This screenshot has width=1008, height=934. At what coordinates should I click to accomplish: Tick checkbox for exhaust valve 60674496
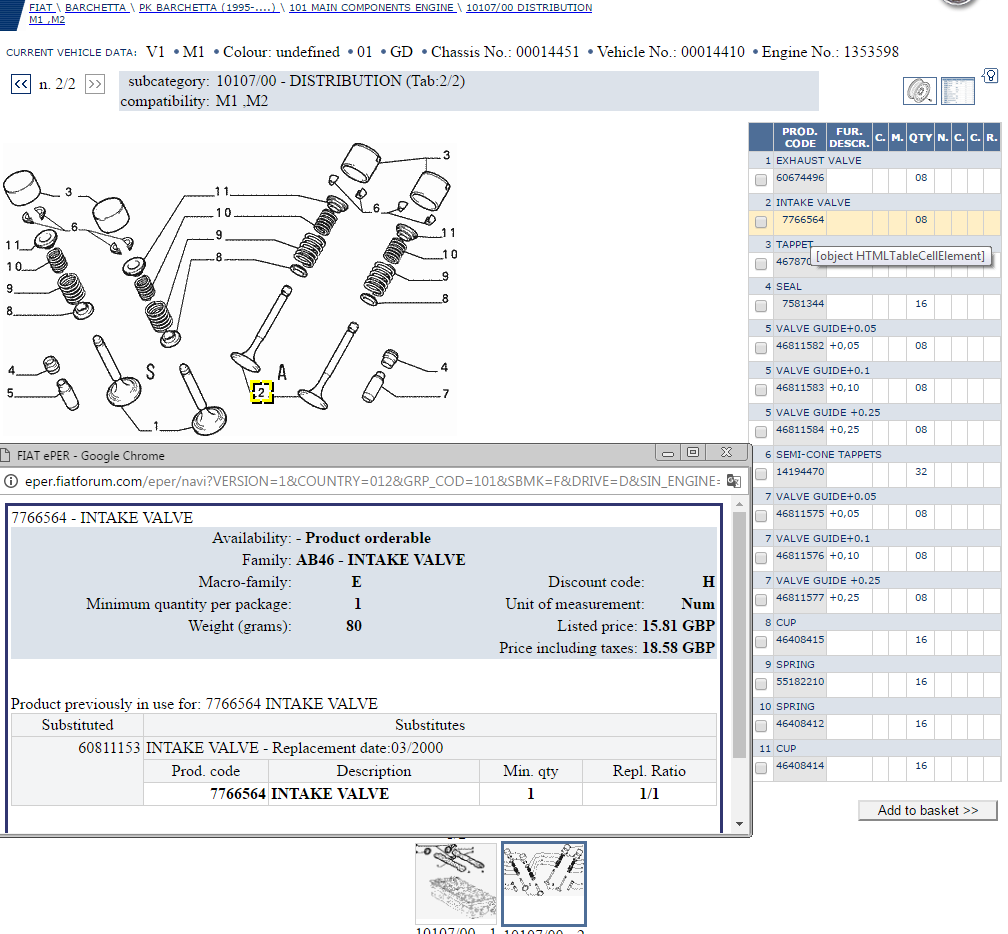761,180
